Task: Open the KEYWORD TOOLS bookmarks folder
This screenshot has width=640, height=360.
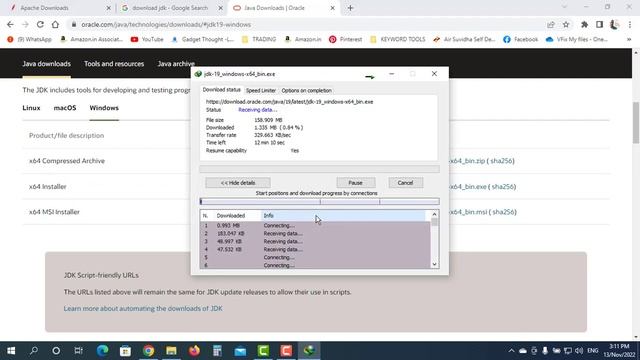Action: pos(398,39)
